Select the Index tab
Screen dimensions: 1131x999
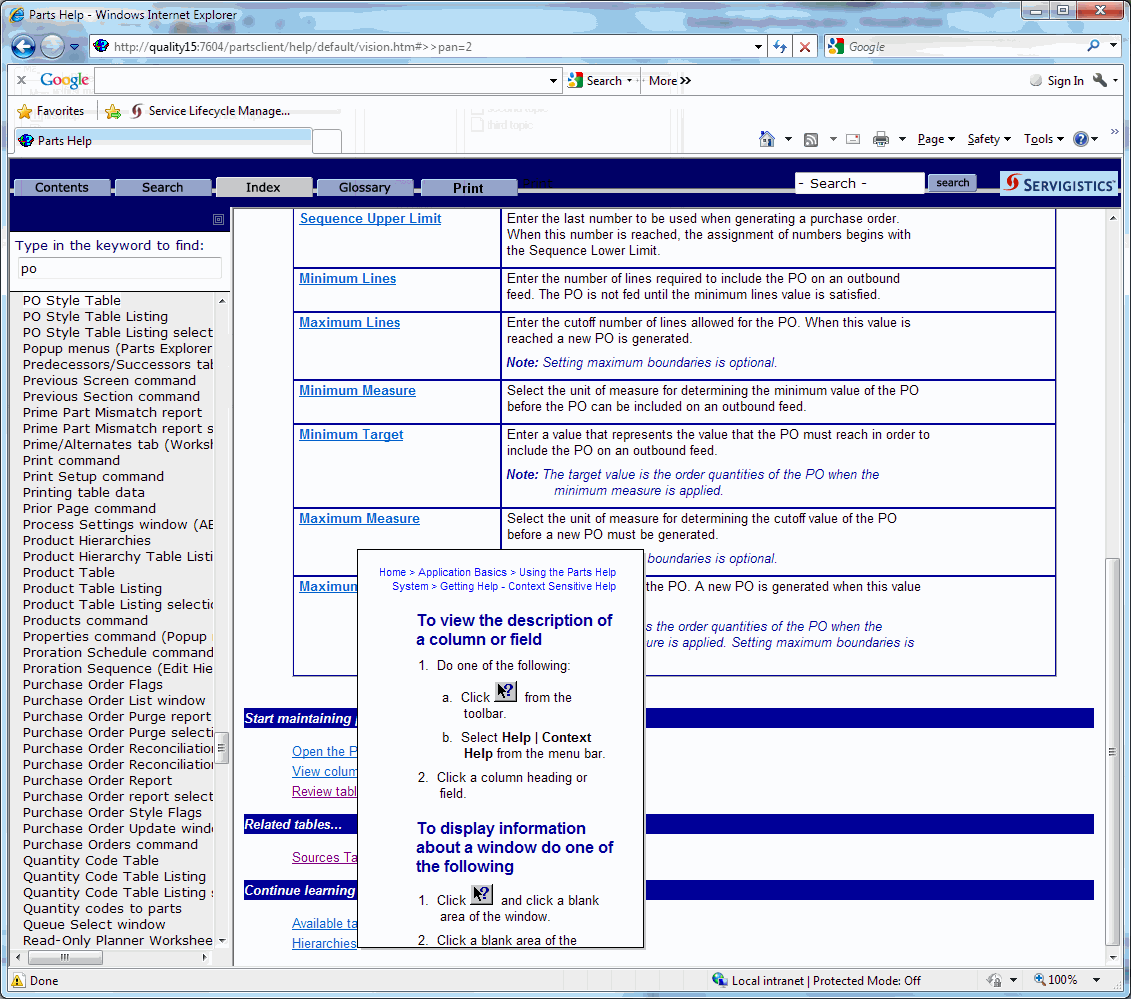point(263,188)
